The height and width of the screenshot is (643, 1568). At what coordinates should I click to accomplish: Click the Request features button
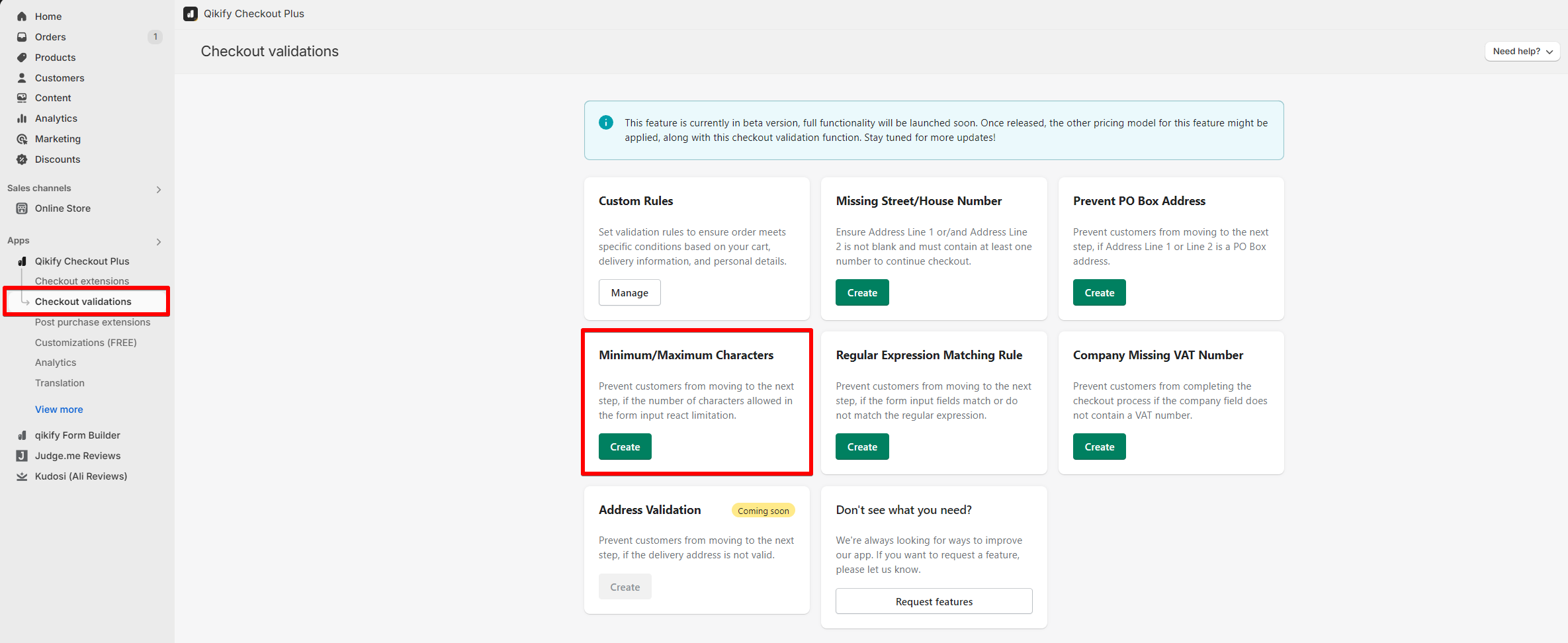(x=934, y=601)
